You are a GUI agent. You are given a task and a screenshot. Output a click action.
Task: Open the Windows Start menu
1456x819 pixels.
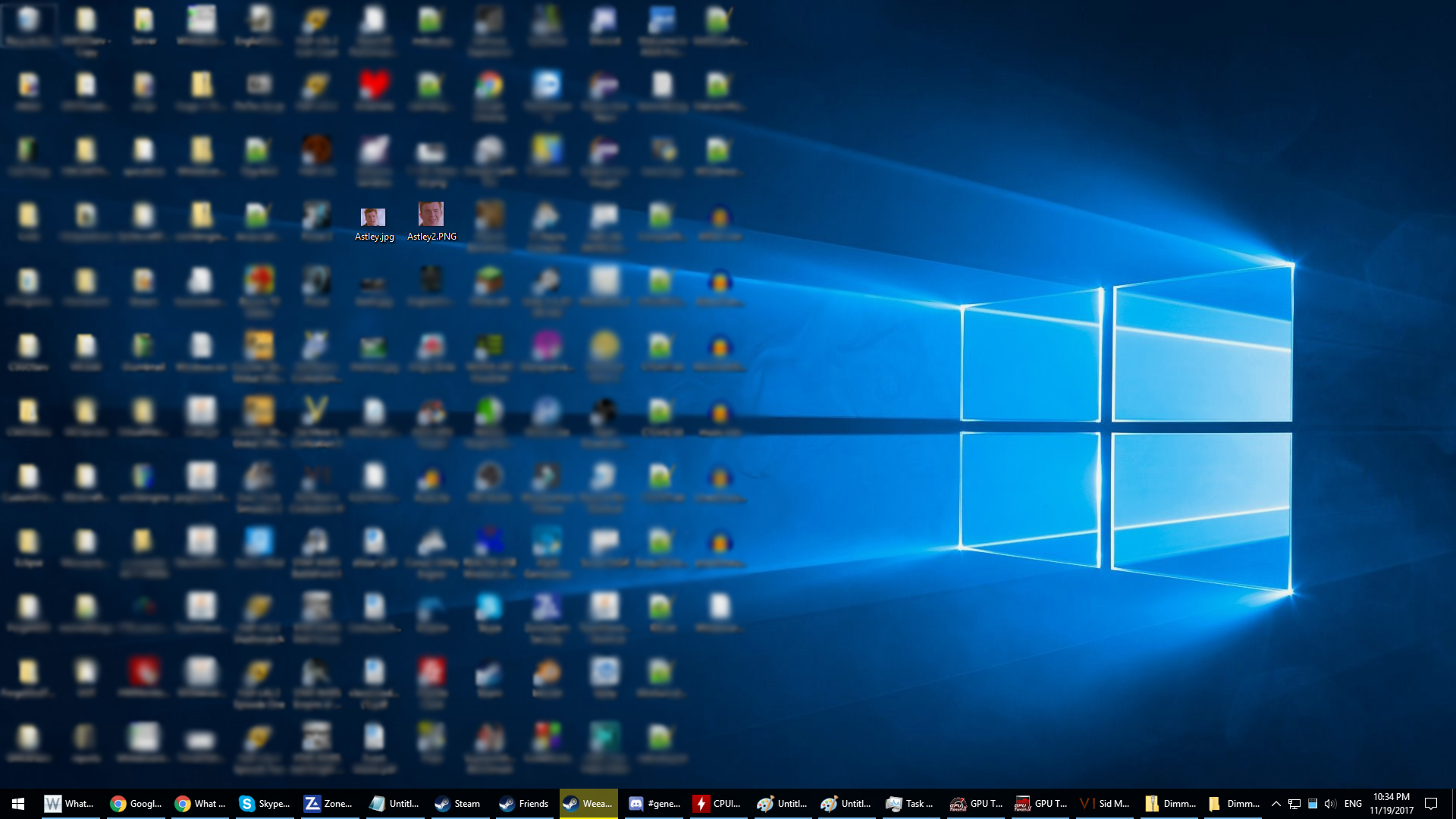(x=18, y=804)
